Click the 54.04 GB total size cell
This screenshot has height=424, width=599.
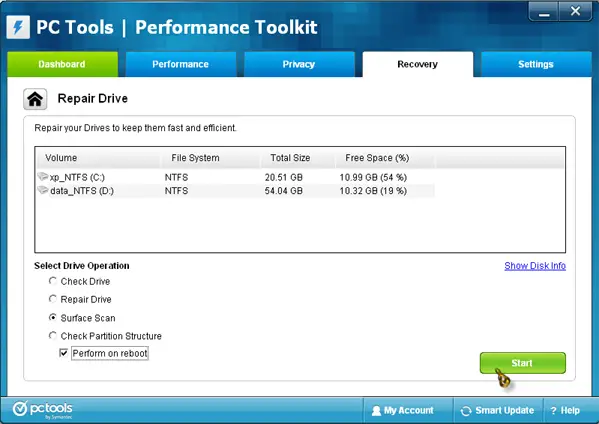(x=283, y=191)
